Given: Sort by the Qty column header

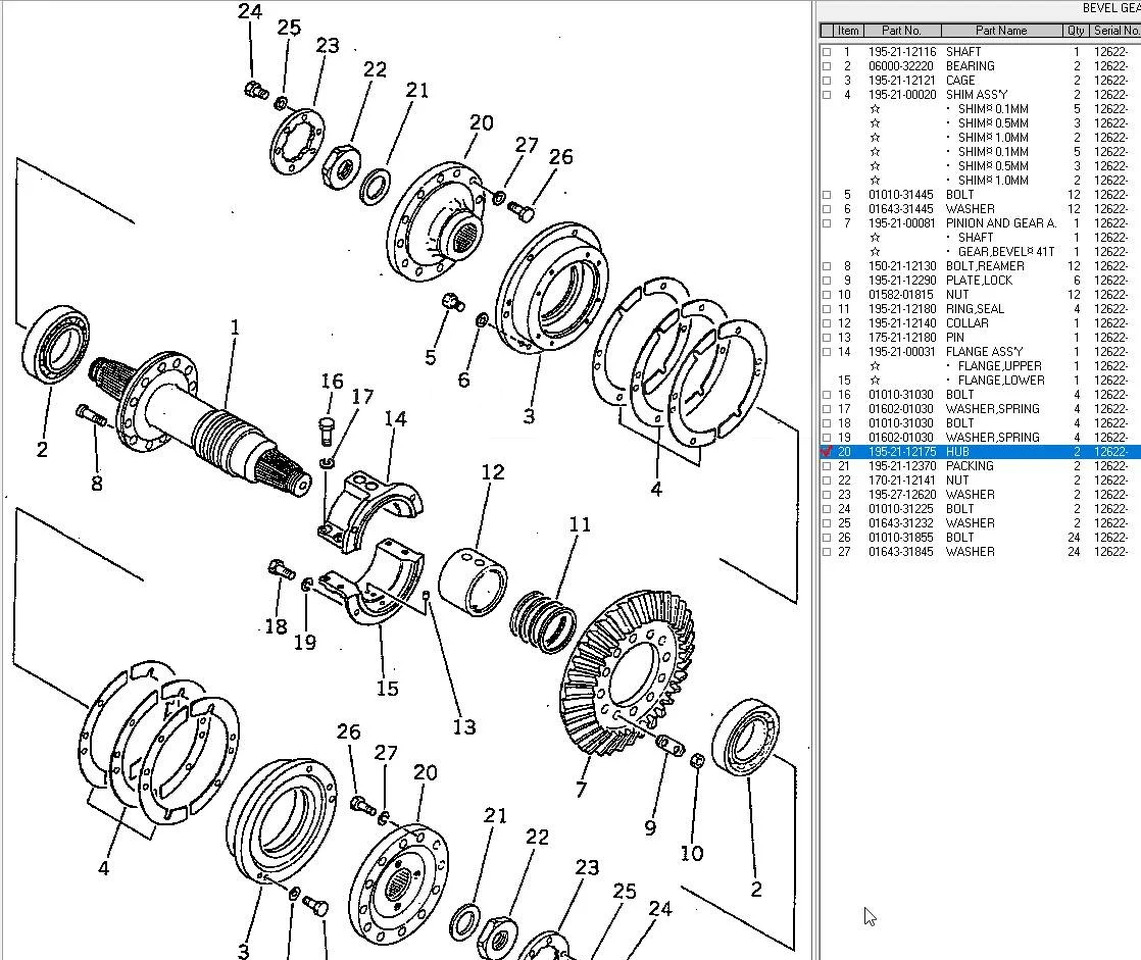Looking at the screenshot, I should point(1076,31).
